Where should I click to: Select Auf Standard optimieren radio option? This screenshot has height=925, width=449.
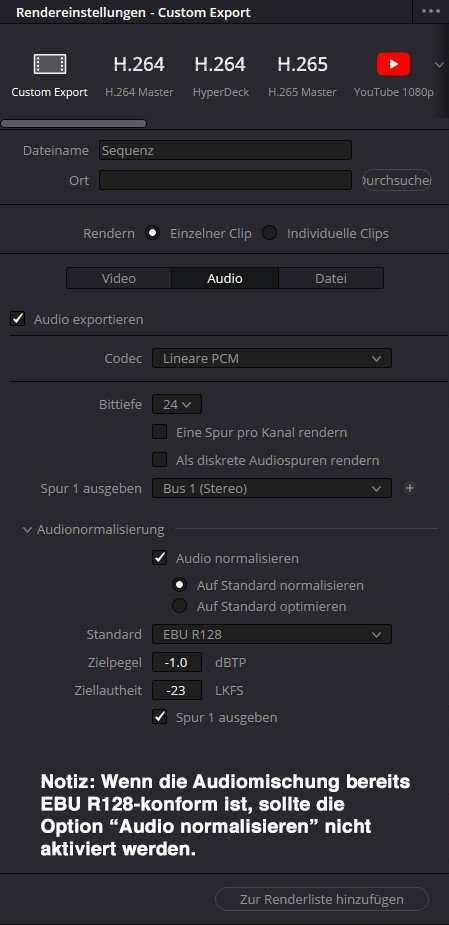(179, 606)
